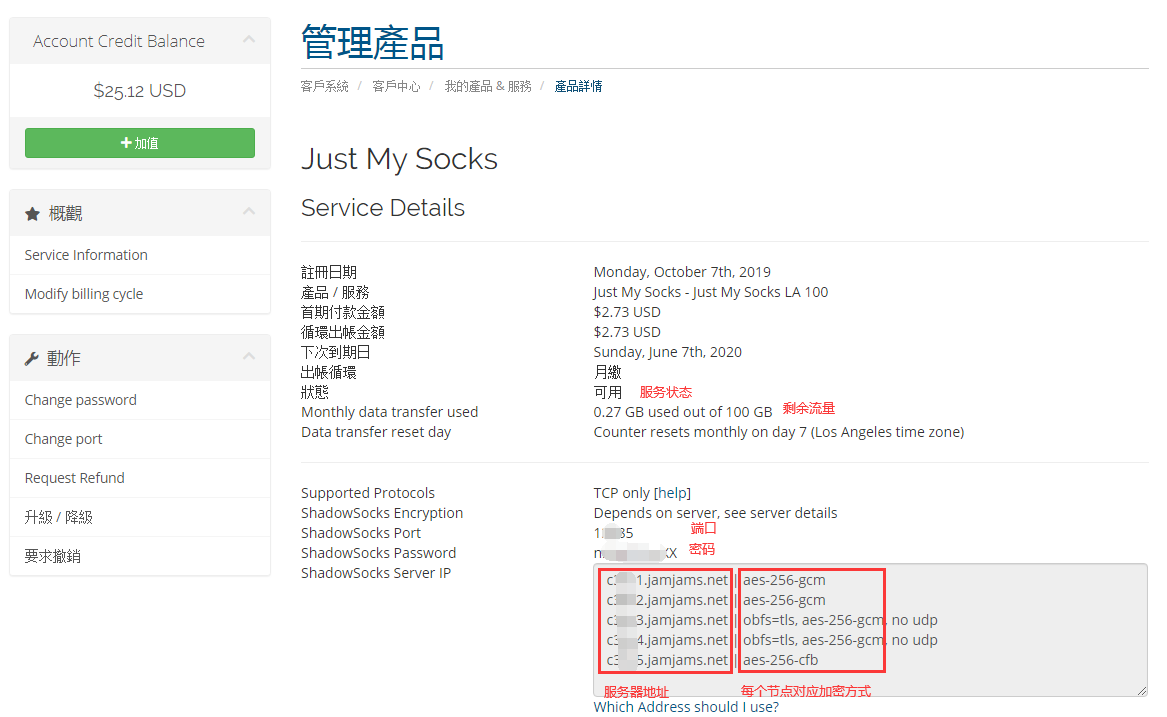Open Modify billing cycle option
Screen dimensions: 1167x717
[x=84, y=294]
